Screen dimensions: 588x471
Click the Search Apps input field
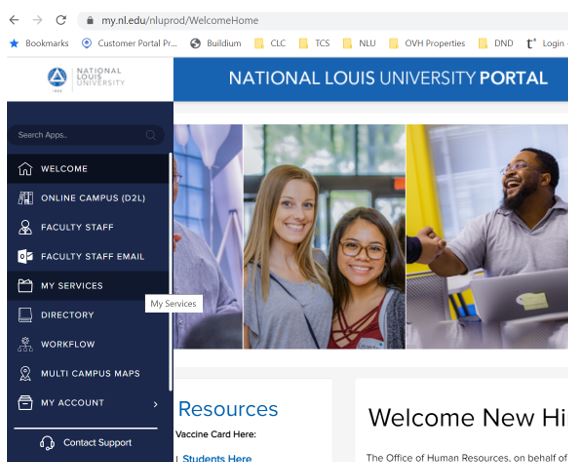coord(86,135)
